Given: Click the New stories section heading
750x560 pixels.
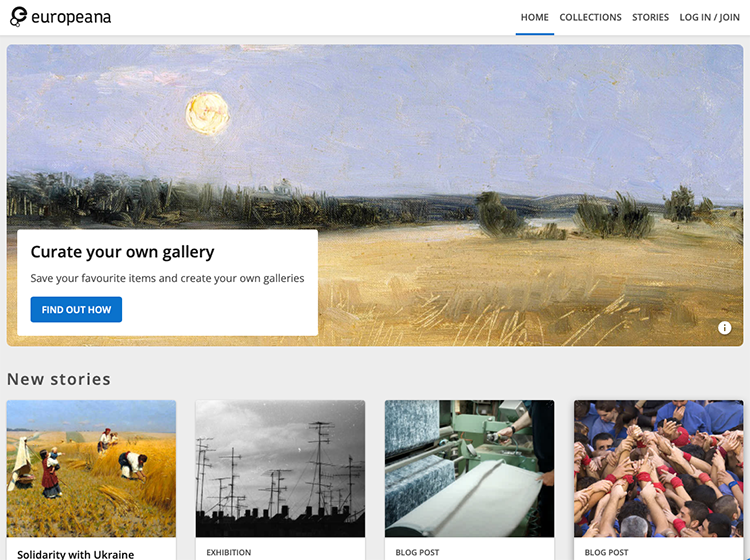Looking at the screenshot, I should [x=59, y=379].
